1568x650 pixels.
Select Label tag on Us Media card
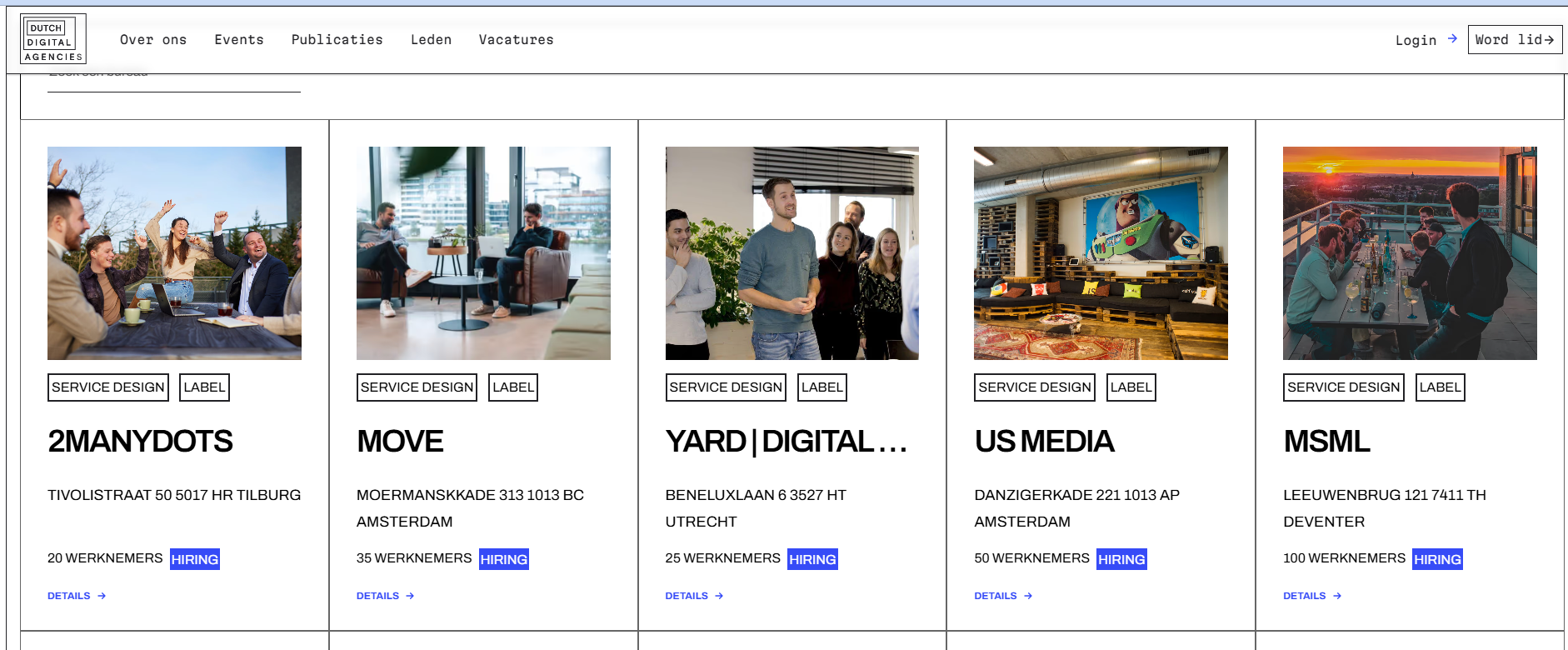1131,387
